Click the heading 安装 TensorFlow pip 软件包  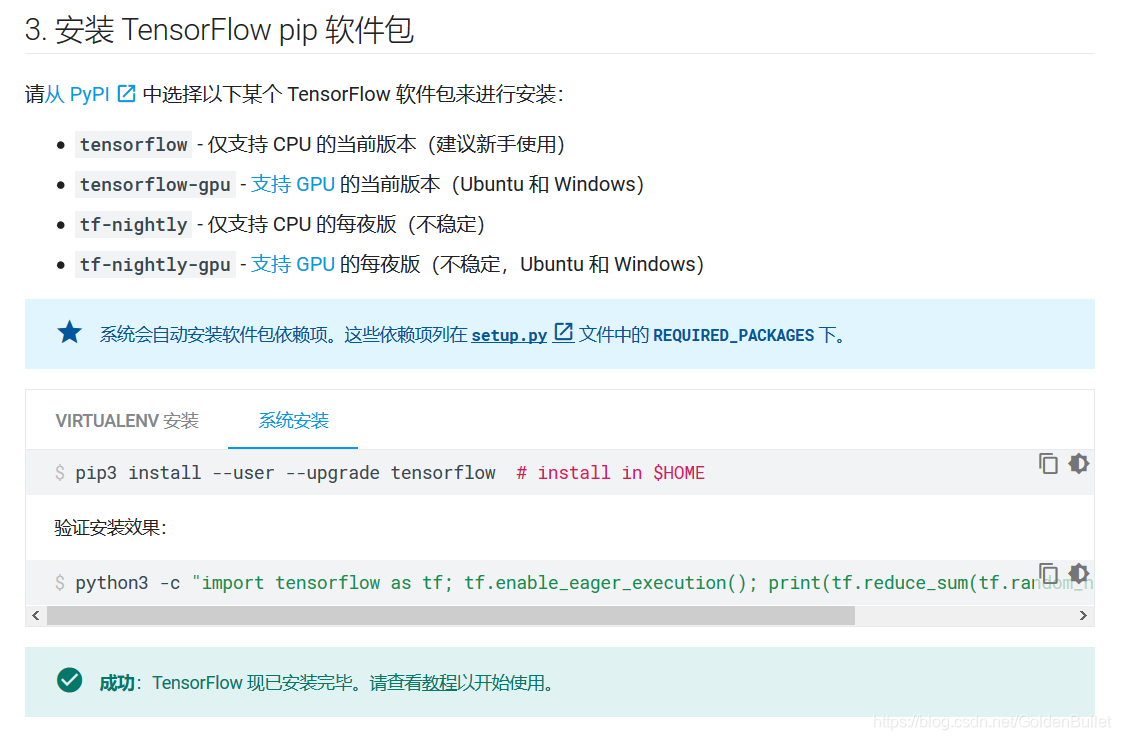click(x=219, y=30)
